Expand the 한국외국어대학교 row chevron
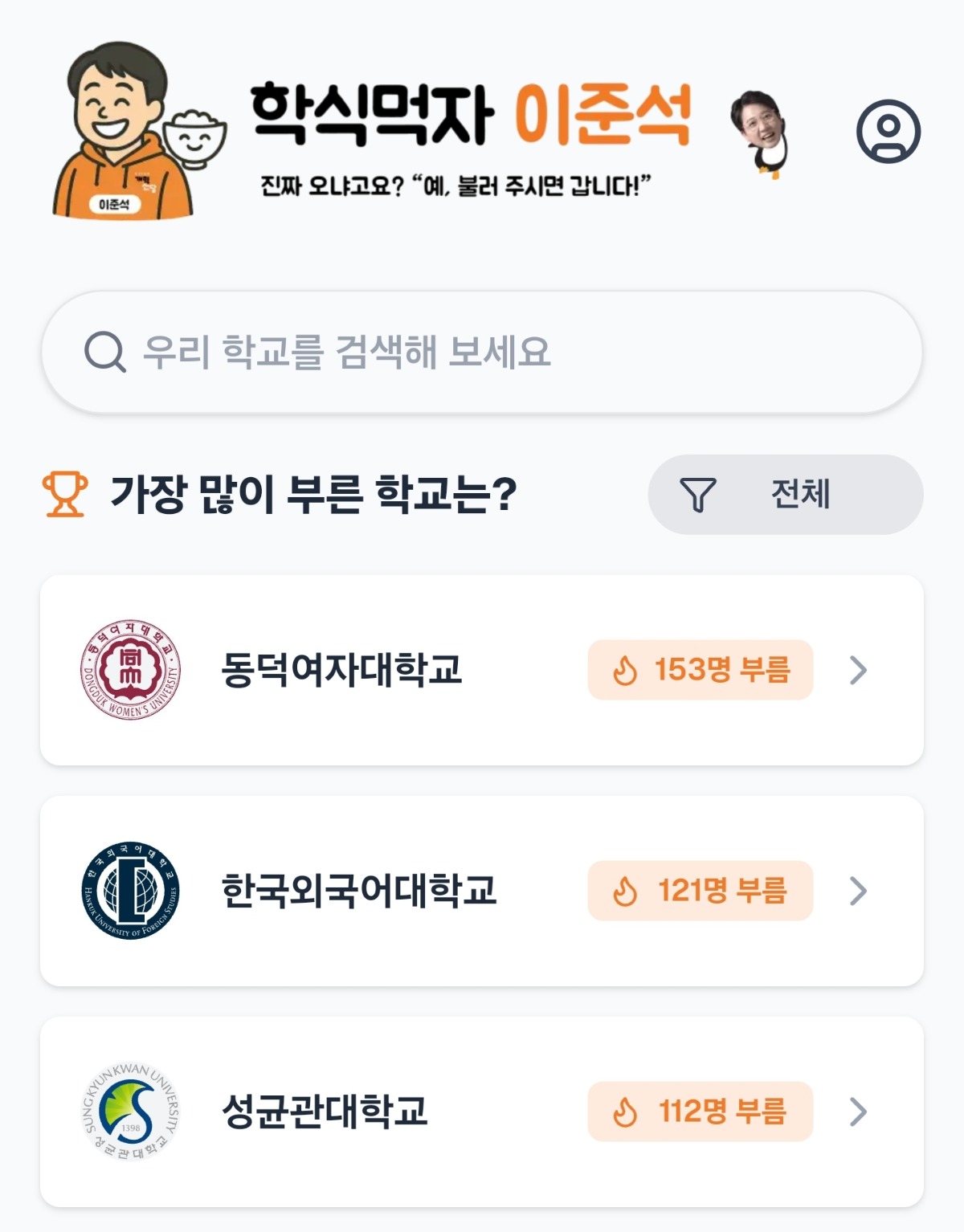964x1232 pixels. [x=858, y=891]
